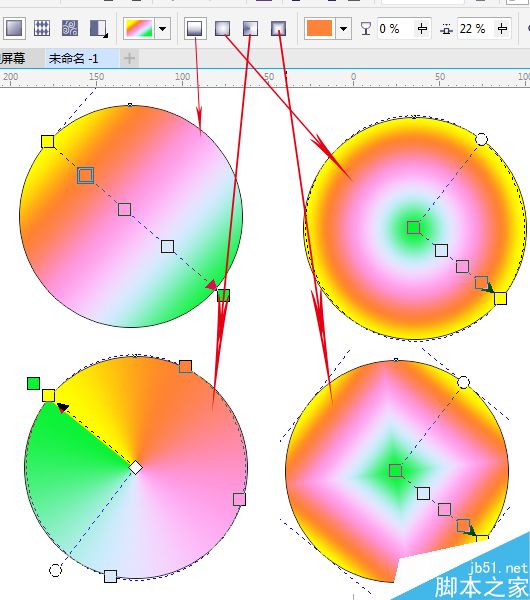Click the node position icon
Viewport: 530px width, 600px height.
tap(447, 29)
